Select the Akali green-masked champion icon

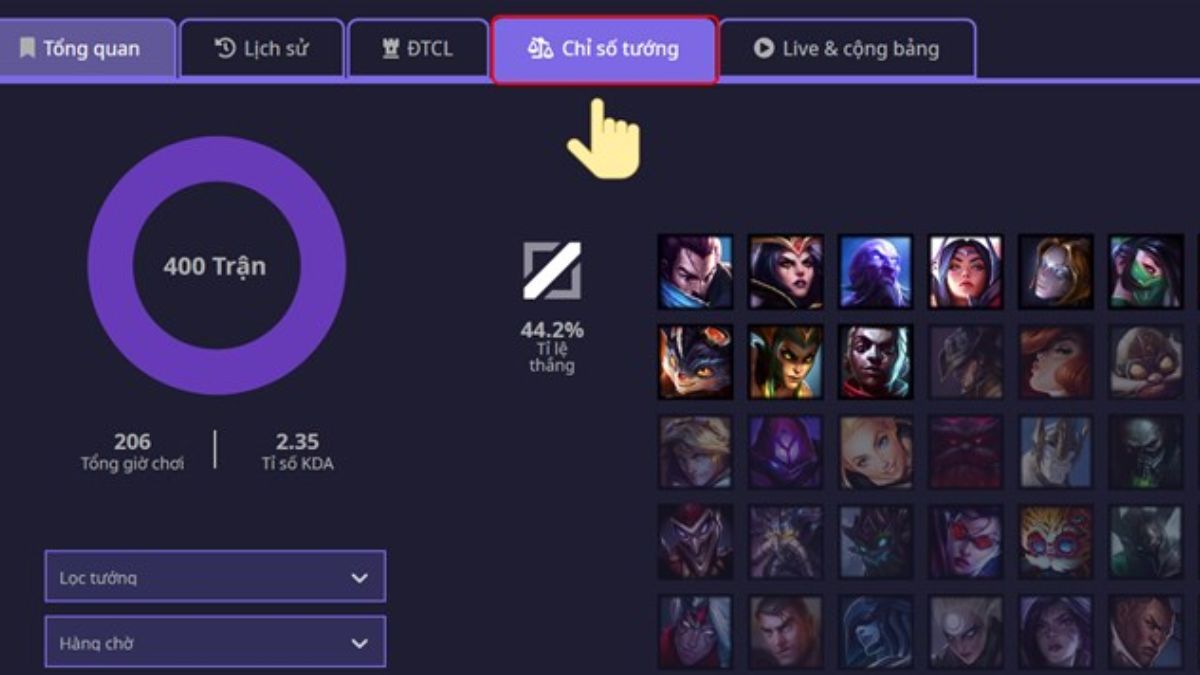coord(1145,272)
